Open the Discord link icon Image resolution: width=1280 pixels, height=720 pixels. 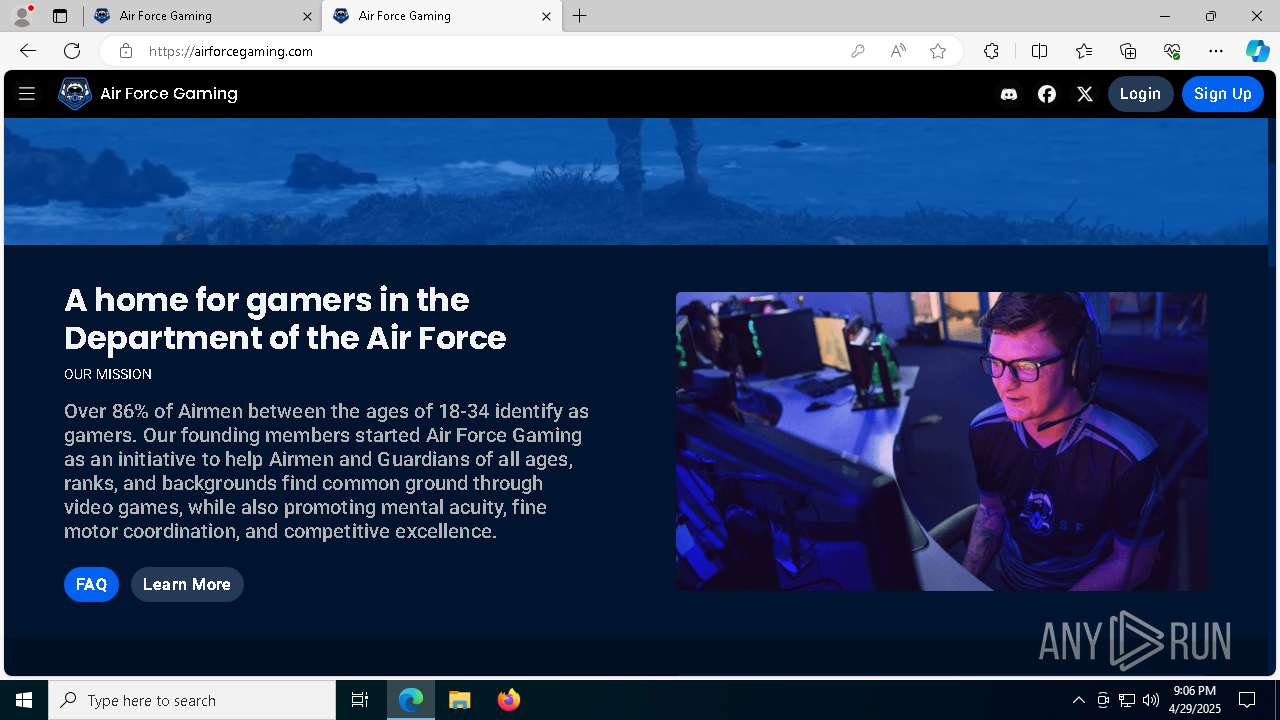(x=1009, y=94)
